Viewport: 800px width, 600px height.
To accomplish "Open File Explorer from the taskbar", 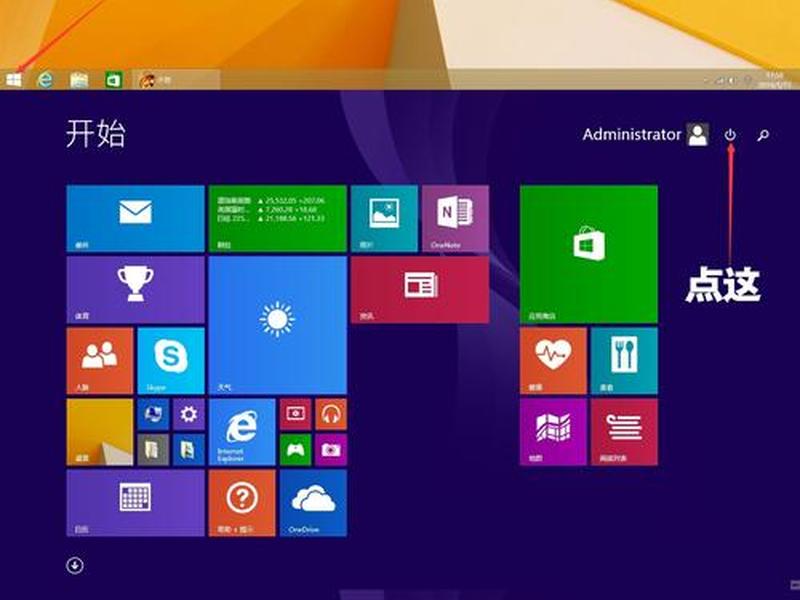I will pyautogui.click(x=79, y=80).
